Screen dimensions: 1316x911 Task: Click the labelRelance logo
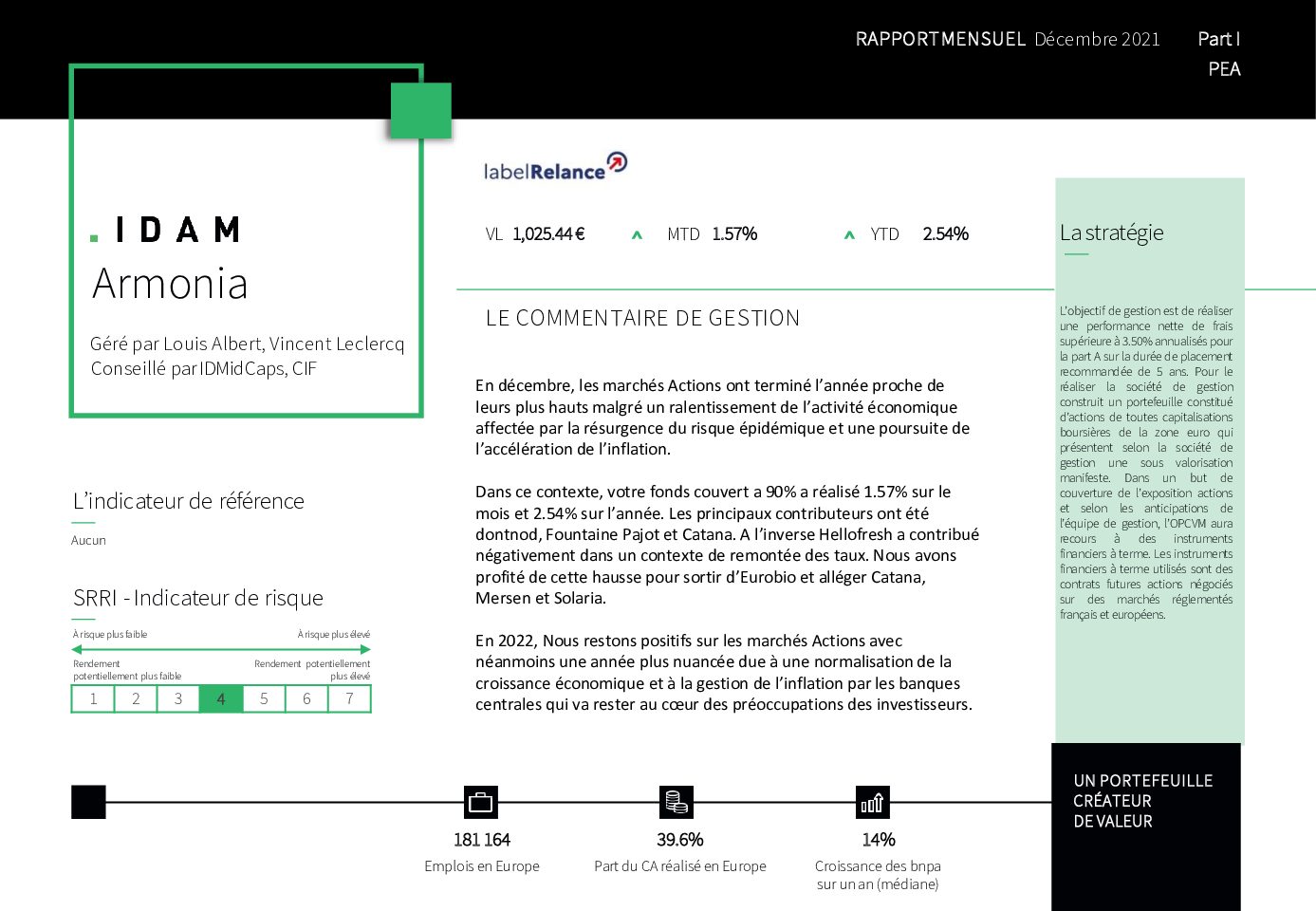click(x=555, y=167)
